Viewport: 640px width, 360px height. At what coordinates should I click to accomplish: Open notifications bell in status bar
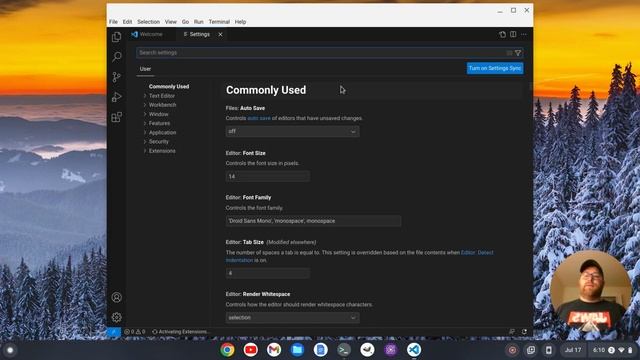[524, 332]
